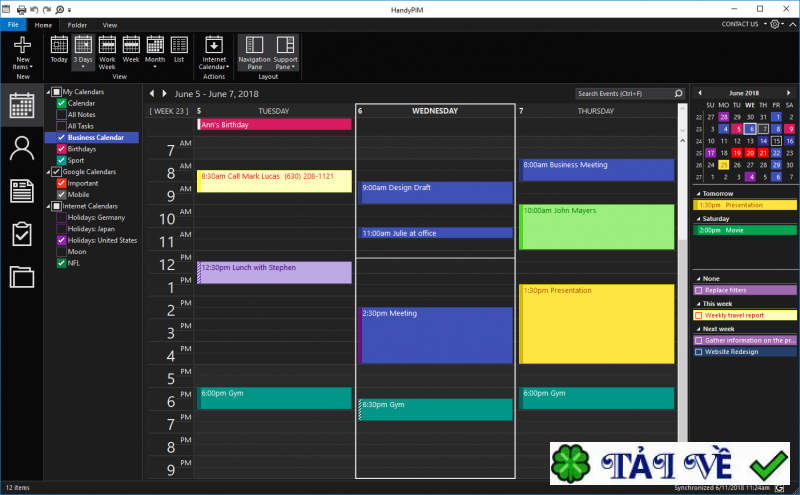This screenshot has width=800, height=495.
Task: Select the Week view icon
Action: pyautogui.click(x=131, y=45)
